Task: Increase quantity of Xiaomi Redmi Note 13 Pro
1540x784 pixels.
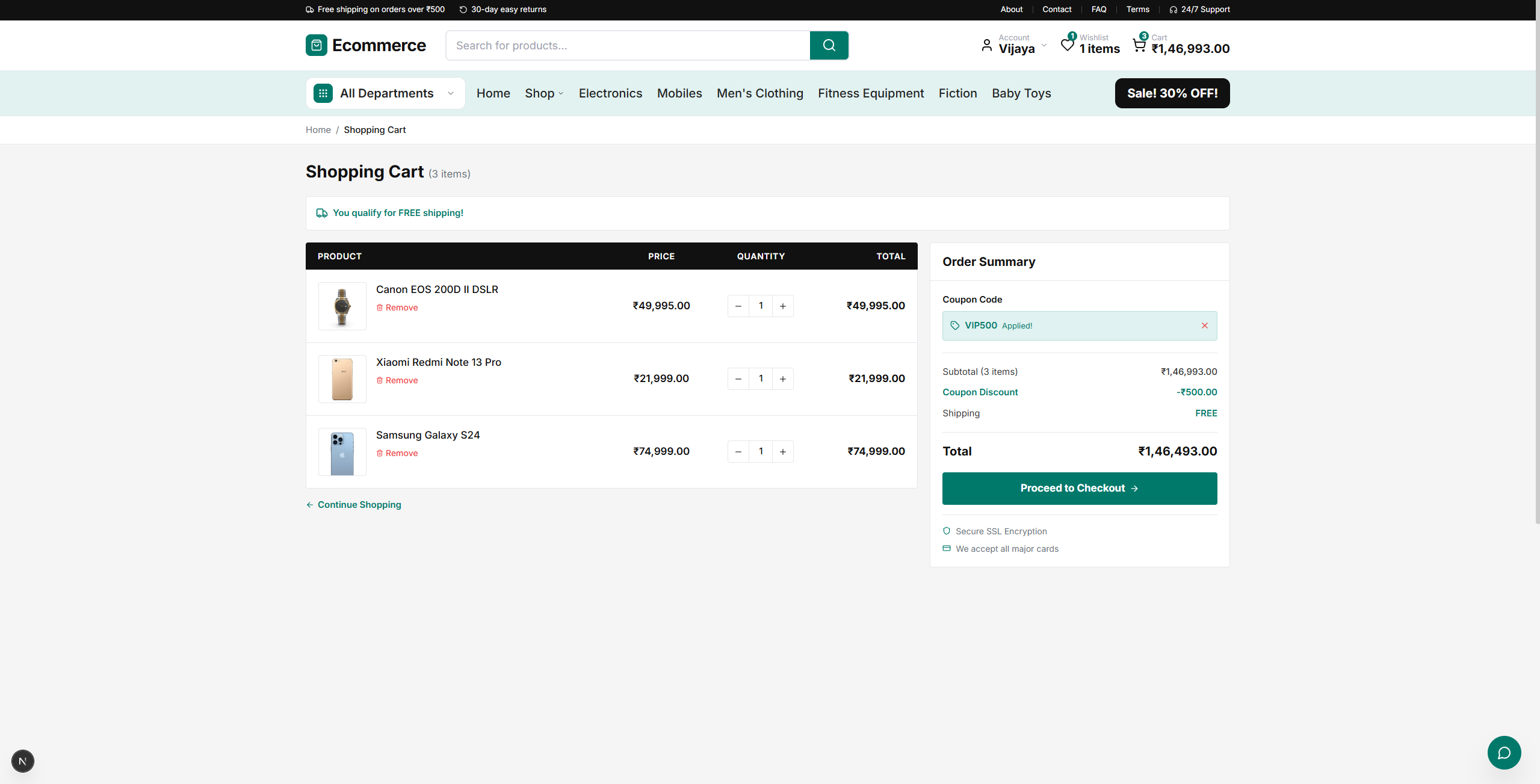Action: (783, 379)
